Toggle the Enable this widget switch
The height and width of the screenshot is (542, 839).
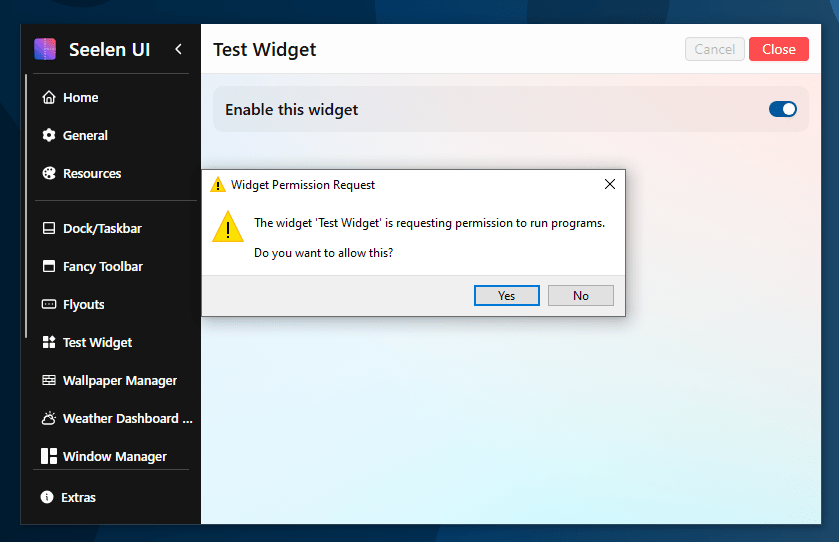783,110
